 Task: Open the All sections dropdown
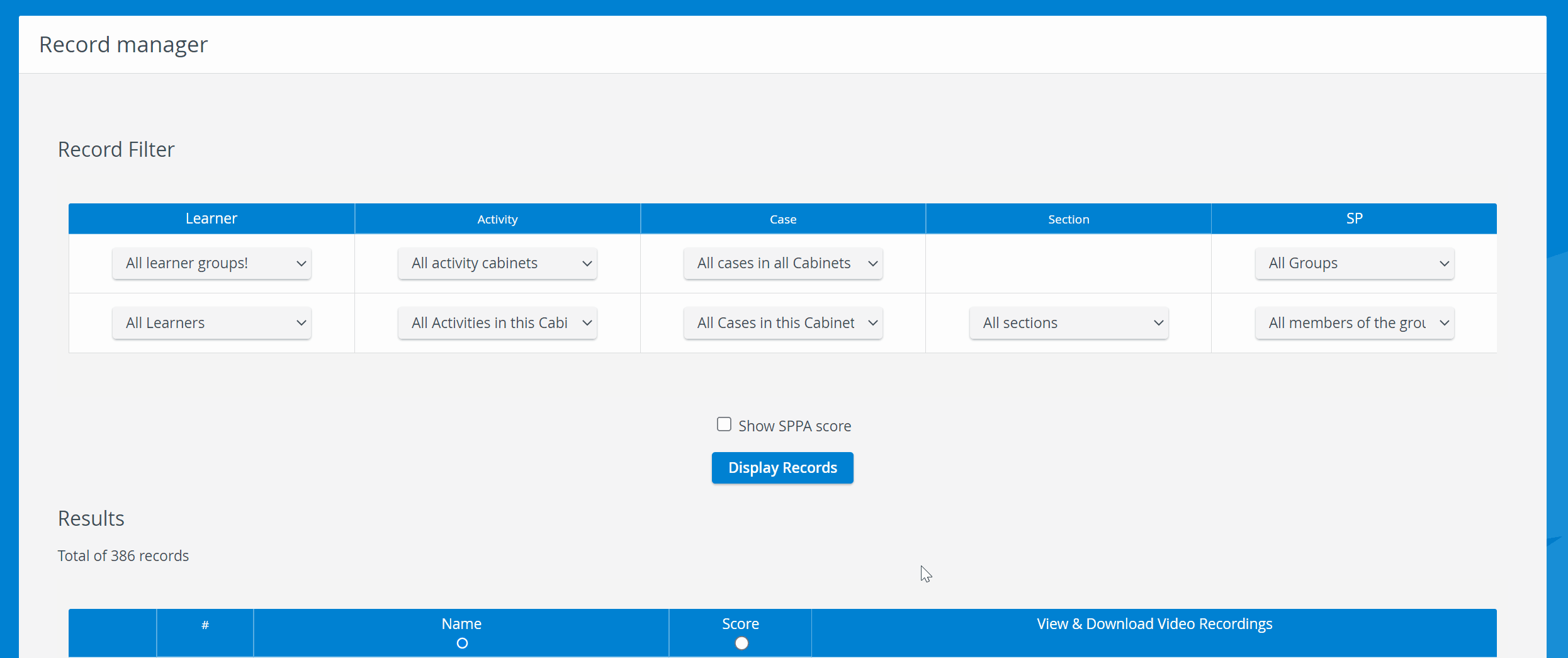coord(1069,323)
